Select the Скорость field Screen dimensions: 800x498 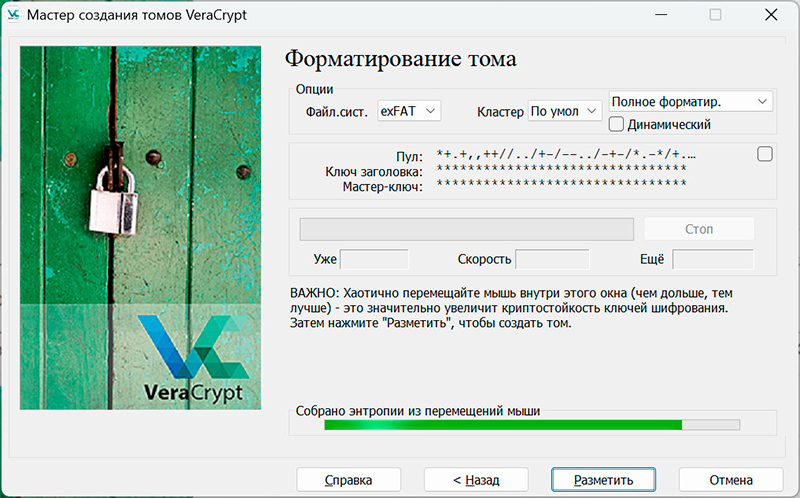click(551, 260)
